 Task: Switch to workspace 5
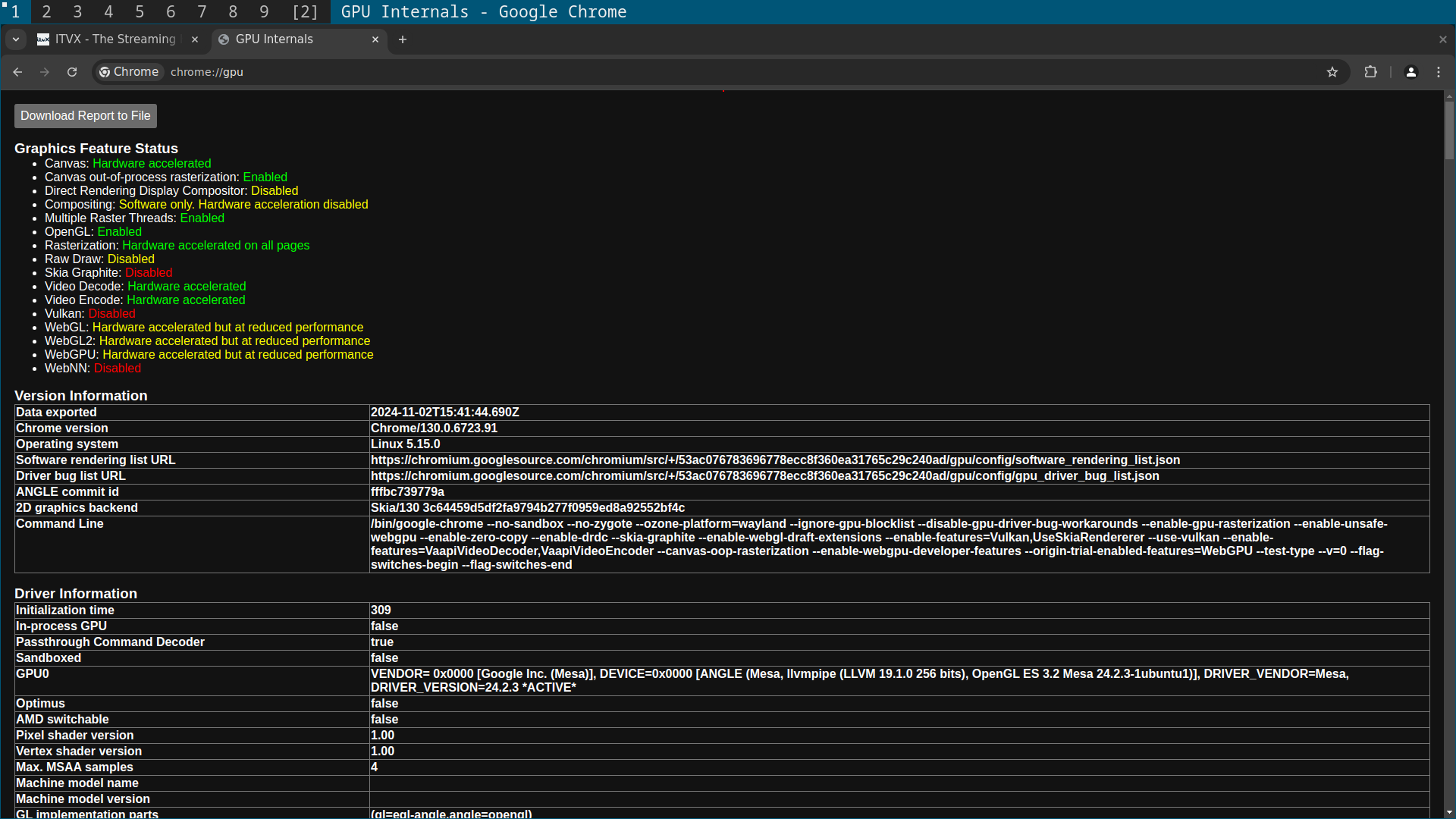point(140,12)
